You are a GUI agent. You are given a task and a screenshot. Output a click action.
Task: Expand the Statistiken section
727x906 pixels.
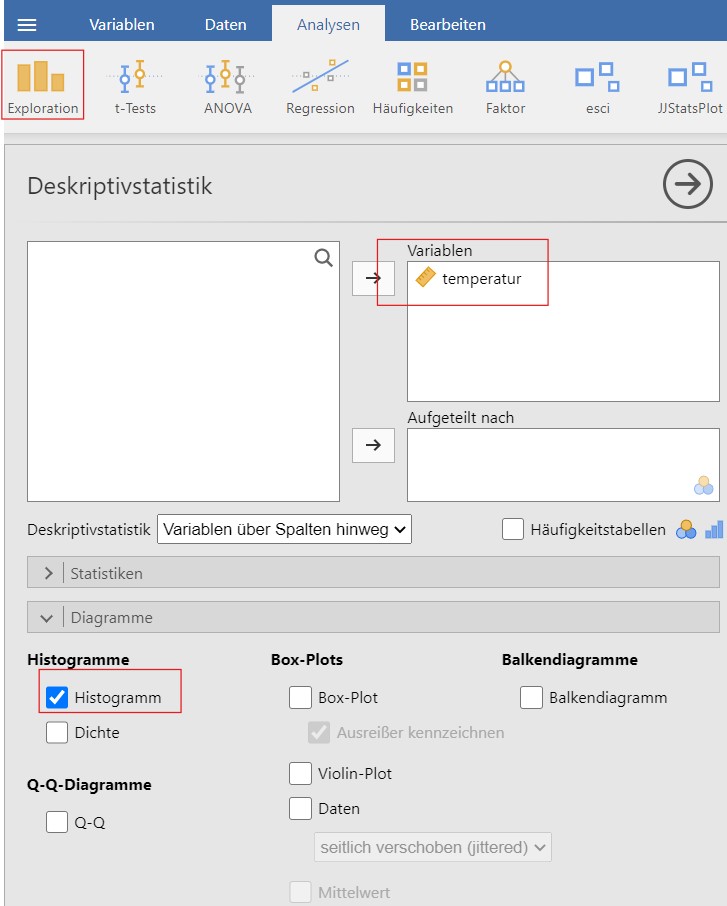point(373,573)
